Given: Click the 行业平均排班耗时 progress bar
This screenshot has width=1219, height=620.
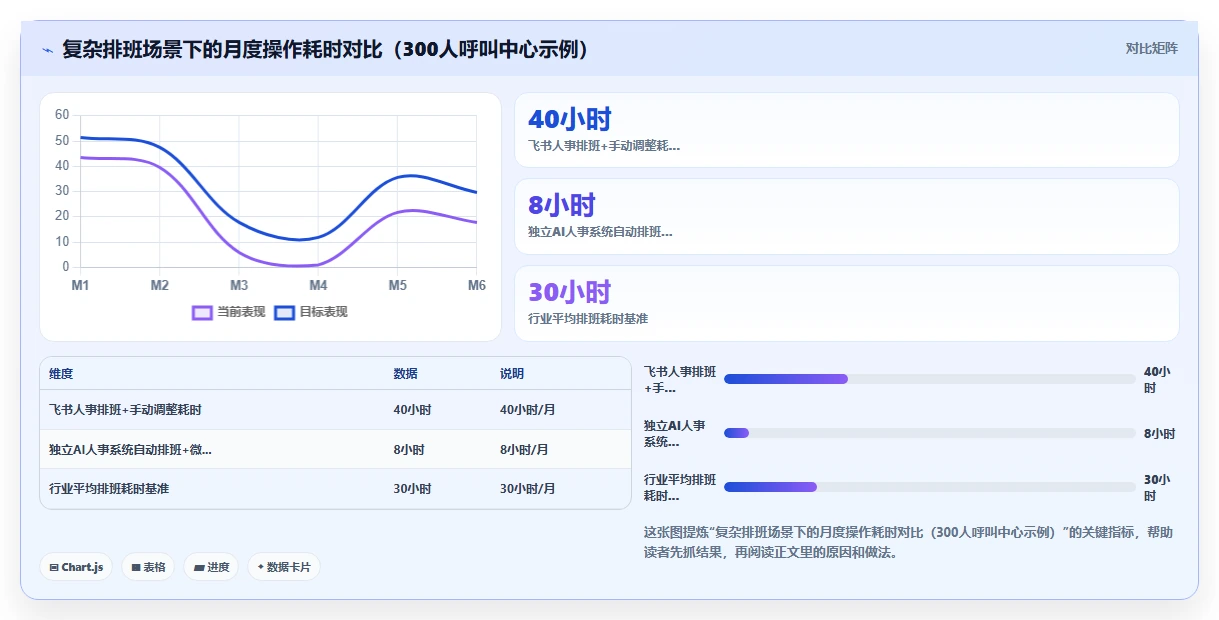Looking at the screenshot, I should (930, 487).
